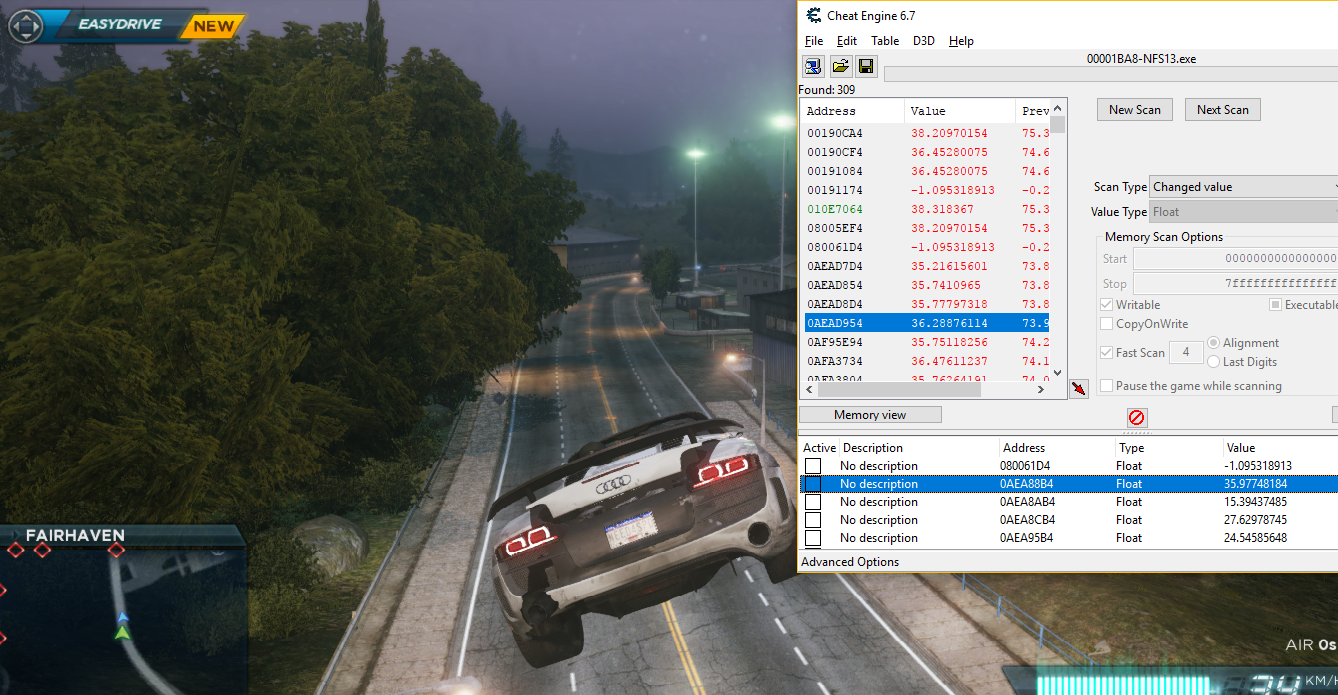Open the Edit menu

pyautogui.click(x=847, y=41)
